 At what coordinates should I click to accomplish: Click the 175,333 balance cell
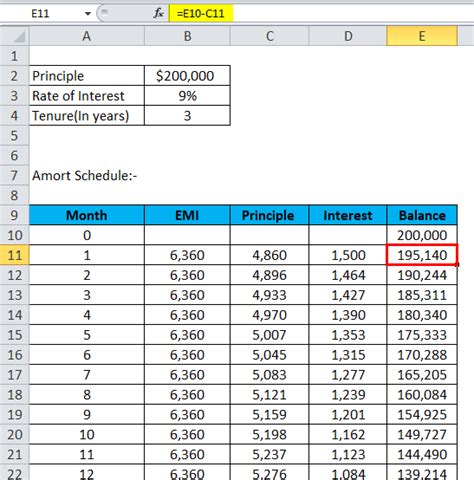coord(422,335)
